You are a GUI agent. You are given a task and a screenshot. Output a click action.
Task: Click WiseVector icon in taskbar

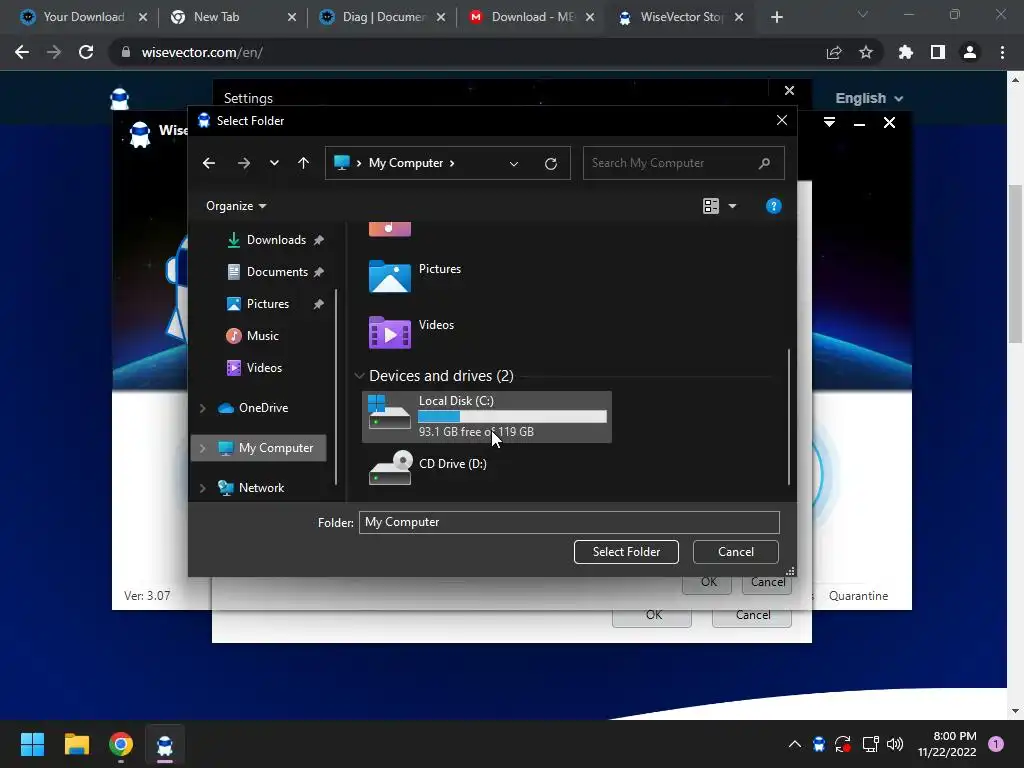(165, 744)
